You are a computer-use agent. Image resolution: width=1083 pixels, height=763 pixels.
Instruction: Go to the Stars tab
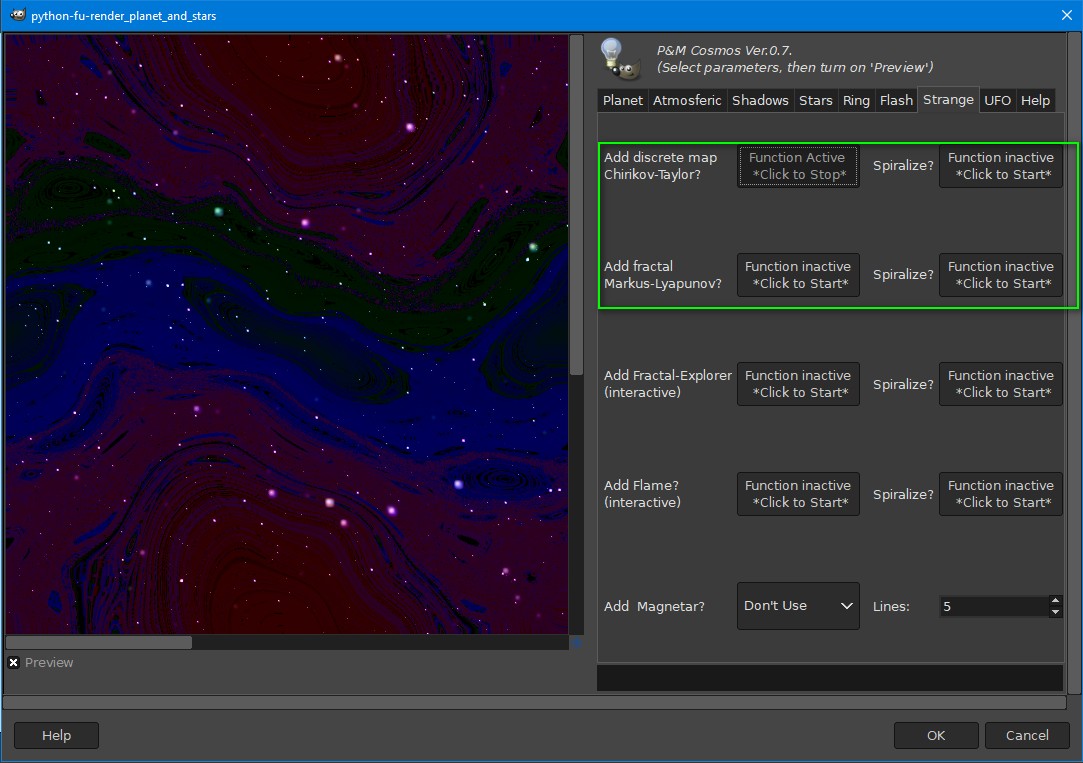(816, 100)
